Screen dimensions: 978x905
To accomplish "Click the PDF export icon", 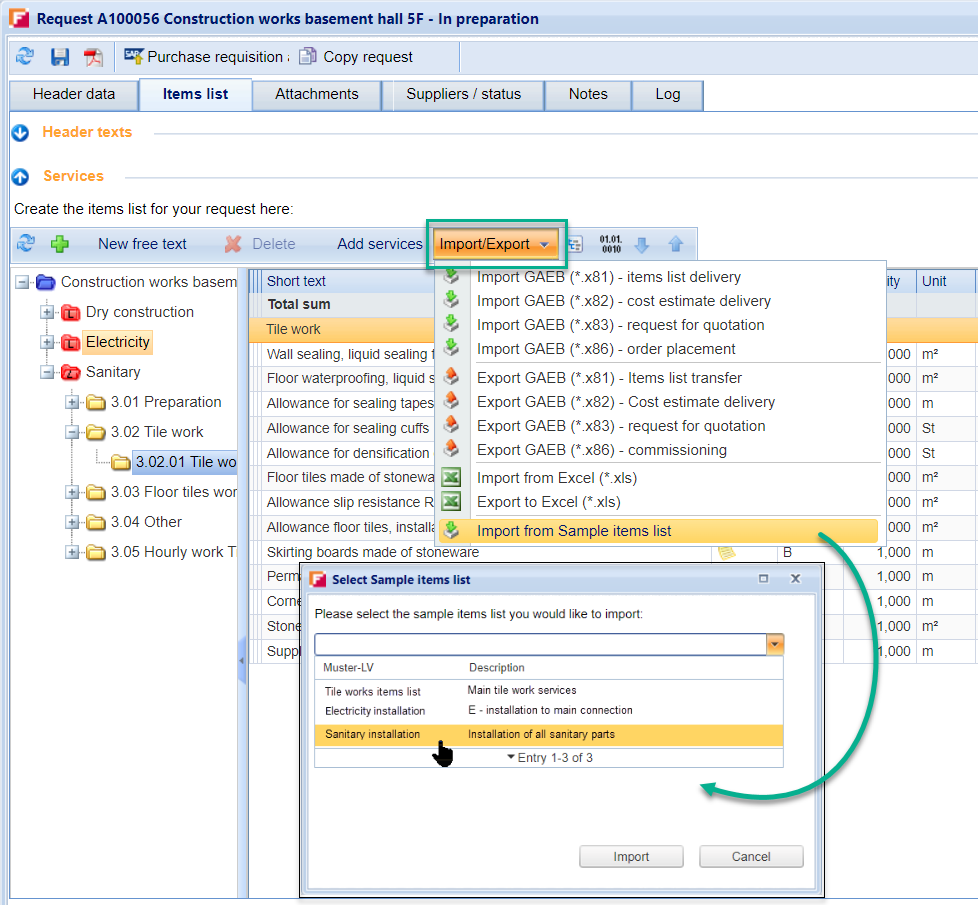I will click(x=93, y=57).
